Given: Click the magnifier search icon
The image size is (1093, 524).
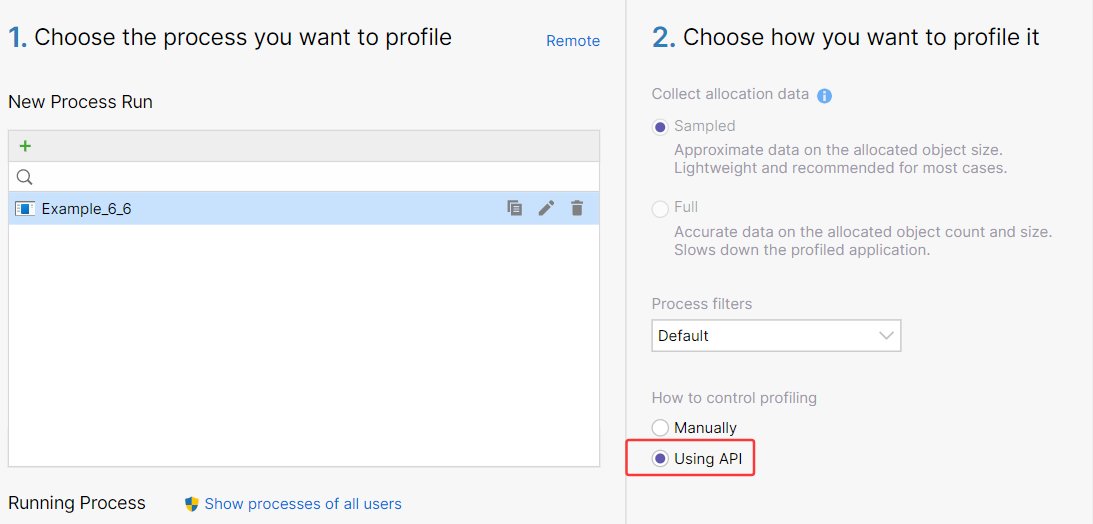Looking at the screenshot, I should click(x=25, y=177).
